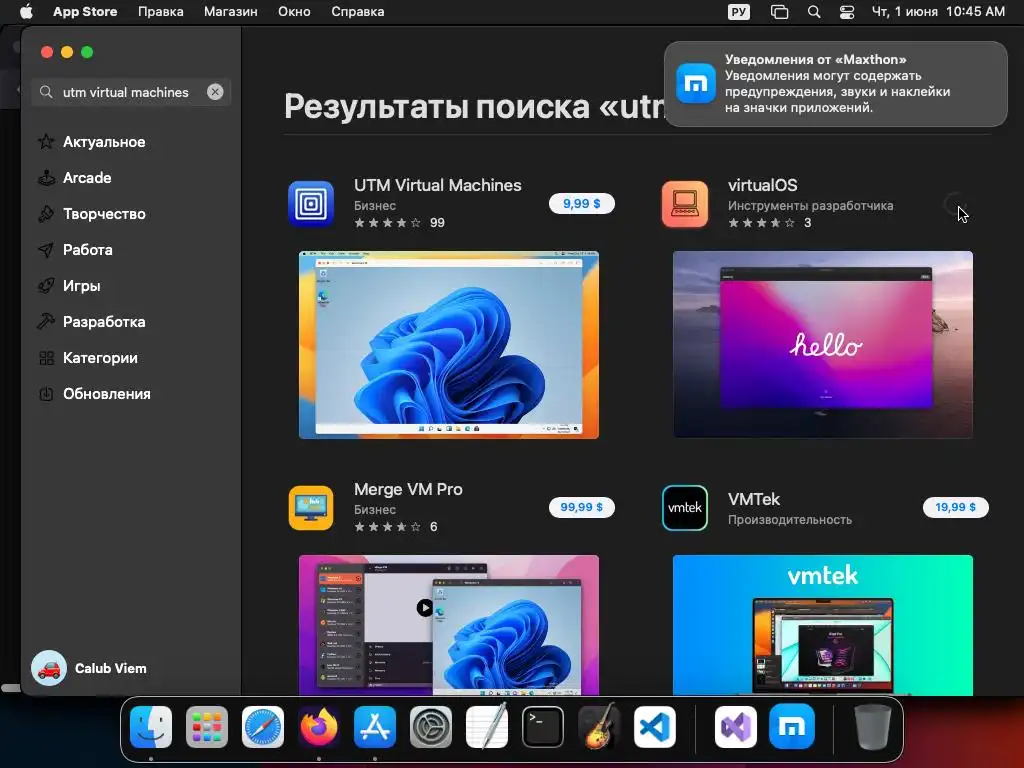Click the Бизнес category under Merge VM Pro
This screenshot has width=1024, height=768.
(375, 509)
